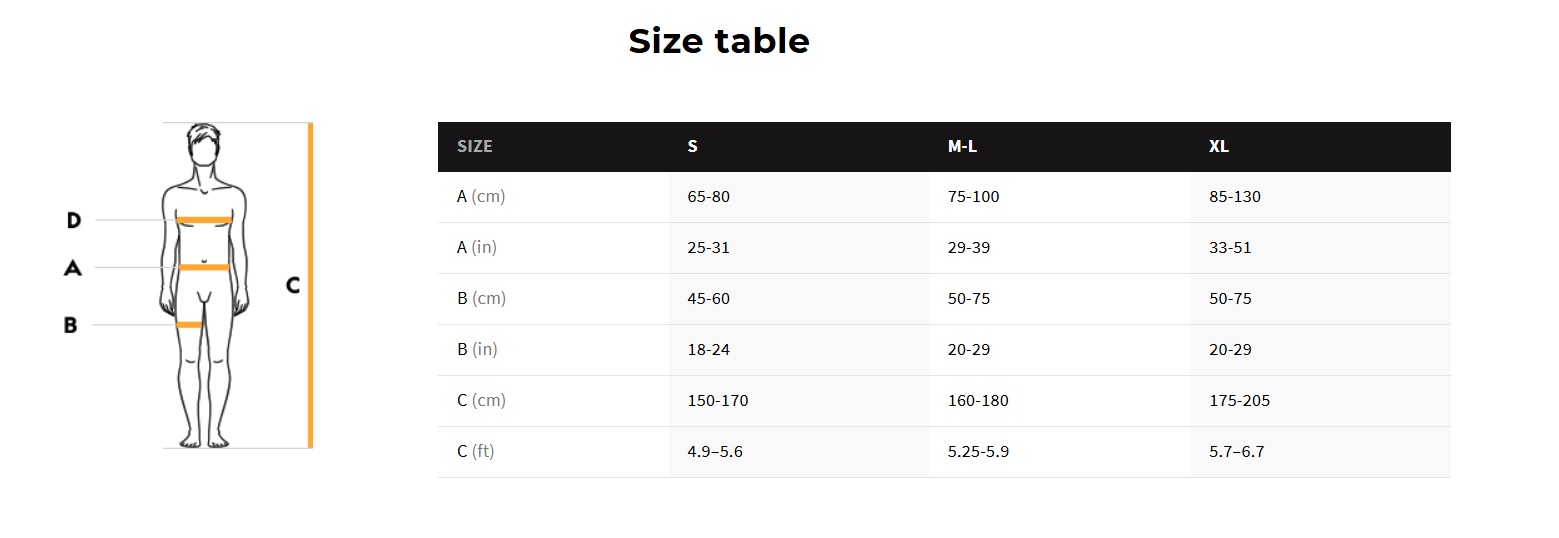Click the A waist label on diagram

pyautogui.click(x=72, y=268)
